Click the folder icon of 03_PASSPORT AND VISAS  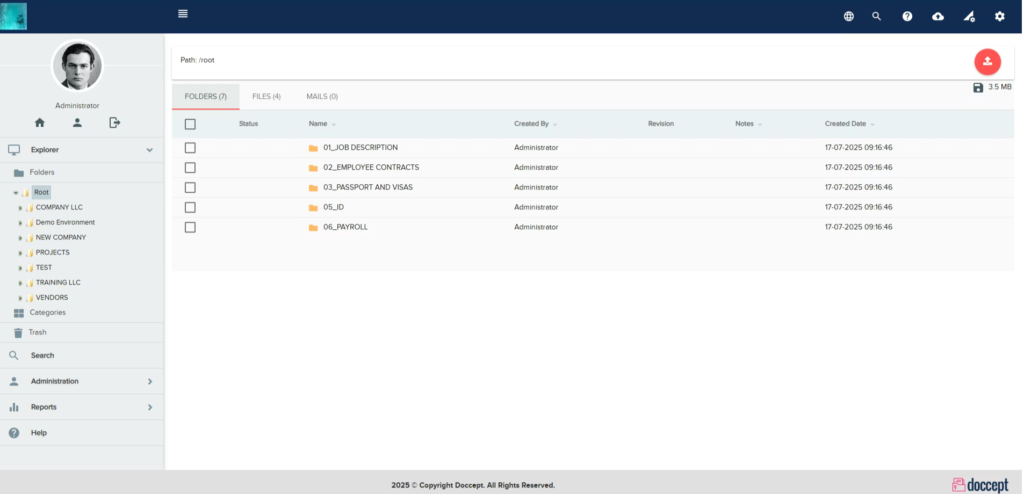point(313,188)
